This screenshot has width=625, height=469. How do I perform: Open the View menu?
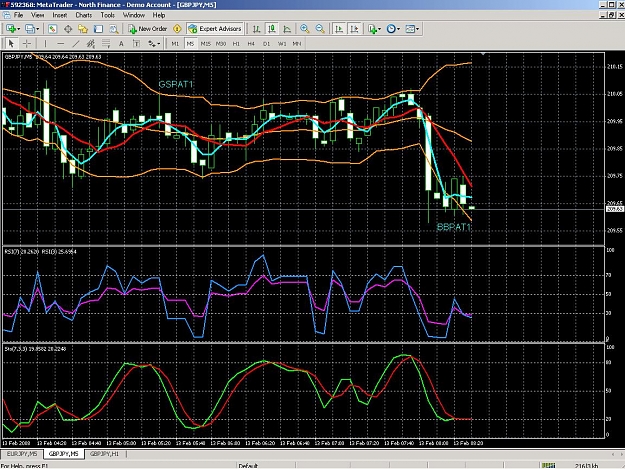[x=37, y=15]
